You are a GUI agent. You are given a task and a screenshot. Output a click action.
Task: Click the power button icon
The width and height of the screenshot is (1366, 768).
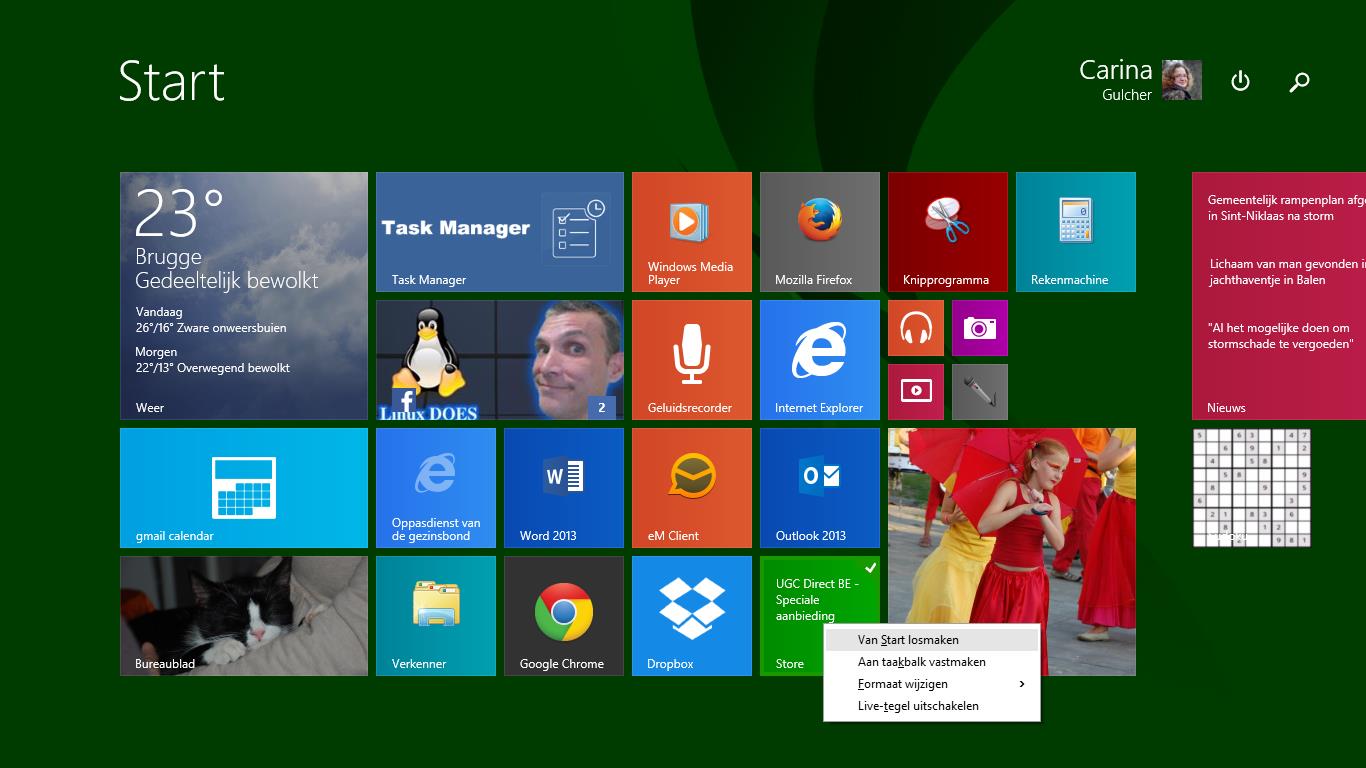pyautogui.click(x=1240, y=81)
